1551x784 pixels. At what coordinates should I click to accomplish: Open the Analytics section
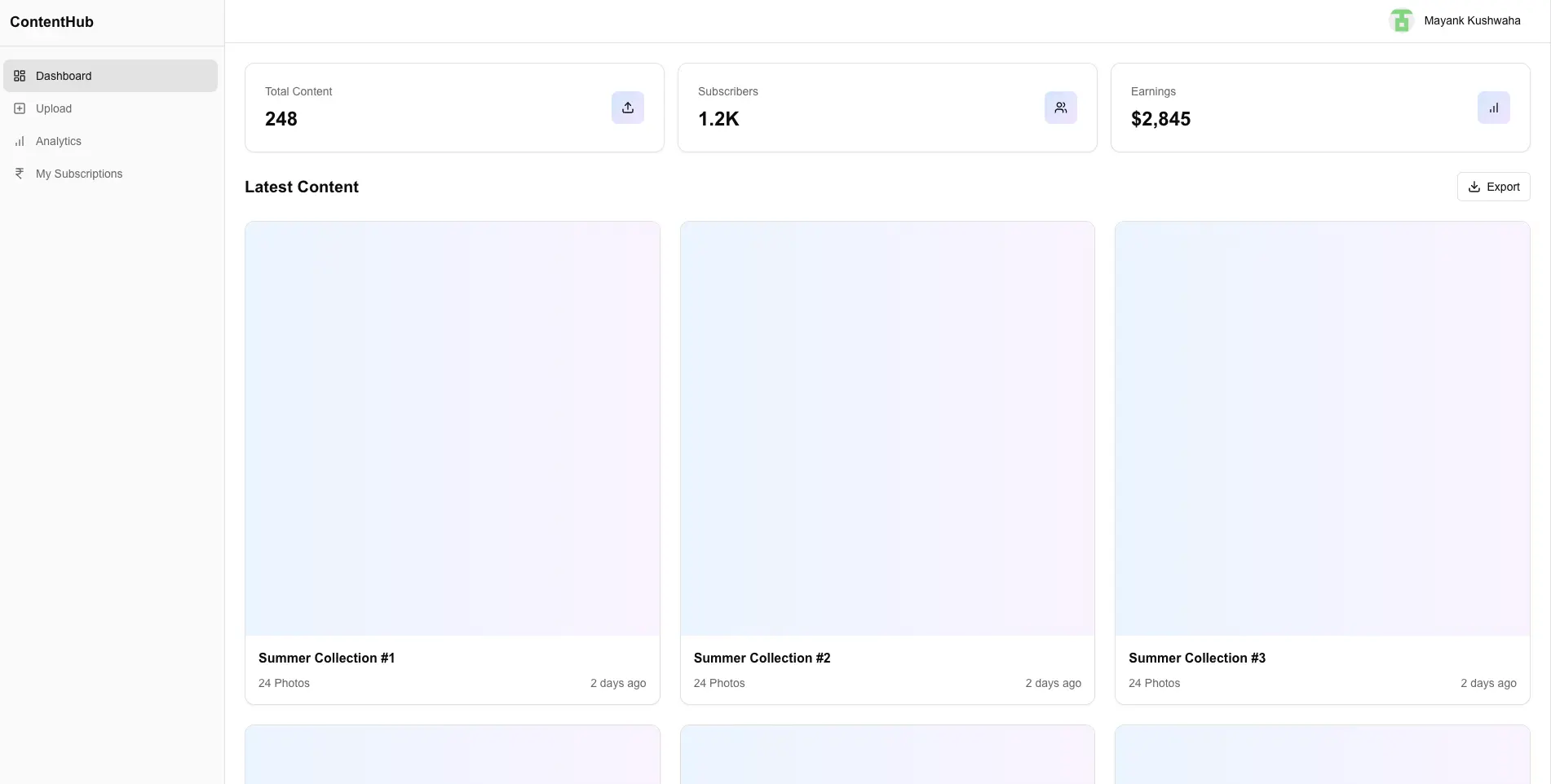coord(110,141)
